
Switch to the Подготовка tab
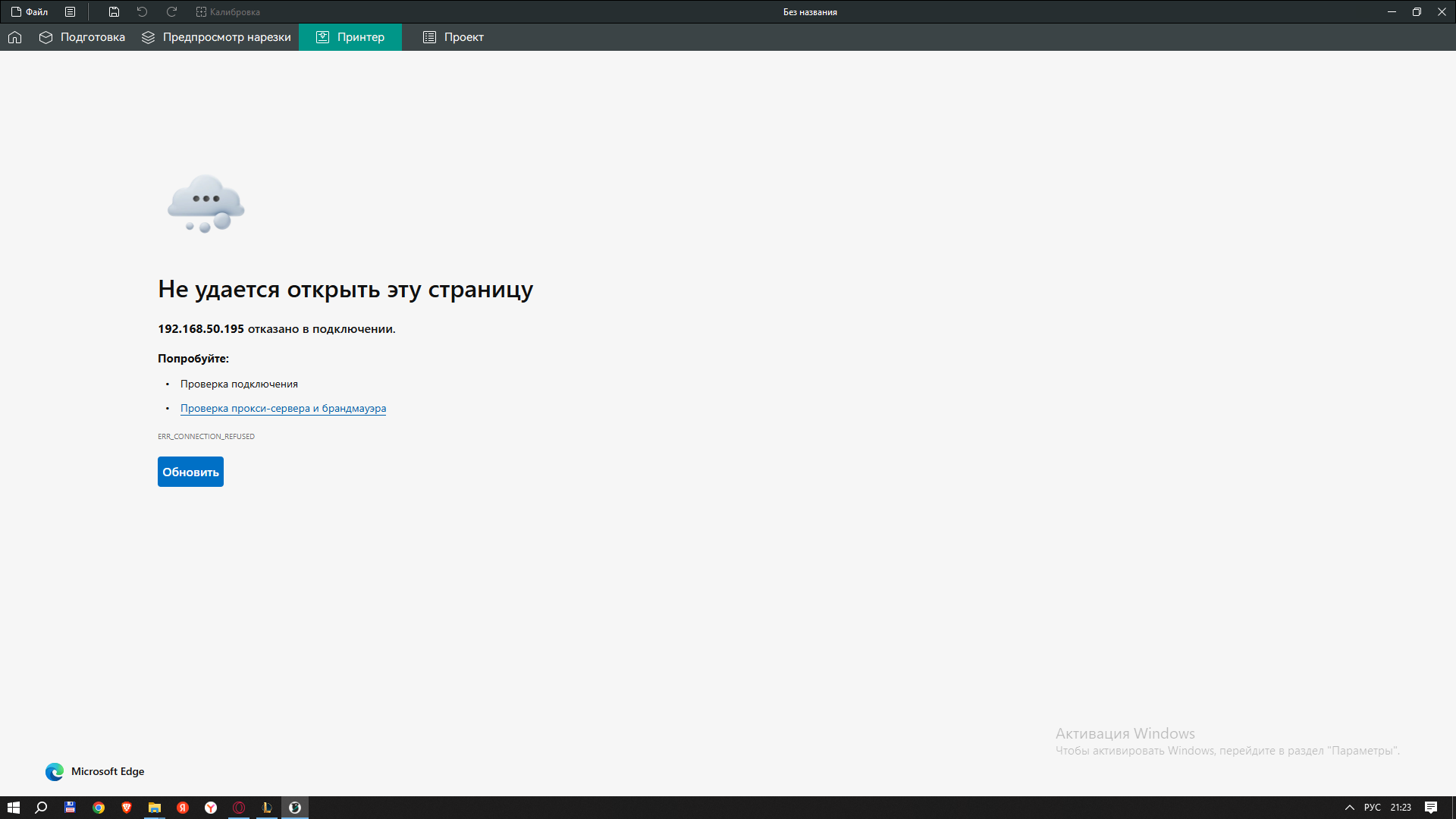click(x=82, y=37)
